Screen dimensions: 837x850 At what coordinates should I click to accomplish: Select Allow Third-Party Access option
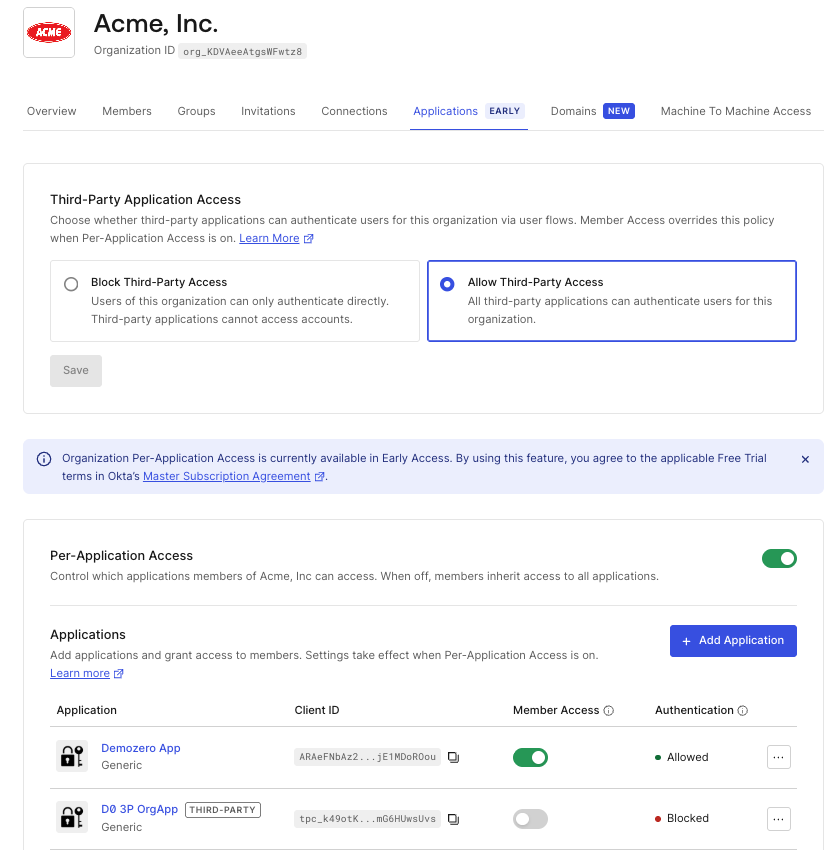(611, 301)
